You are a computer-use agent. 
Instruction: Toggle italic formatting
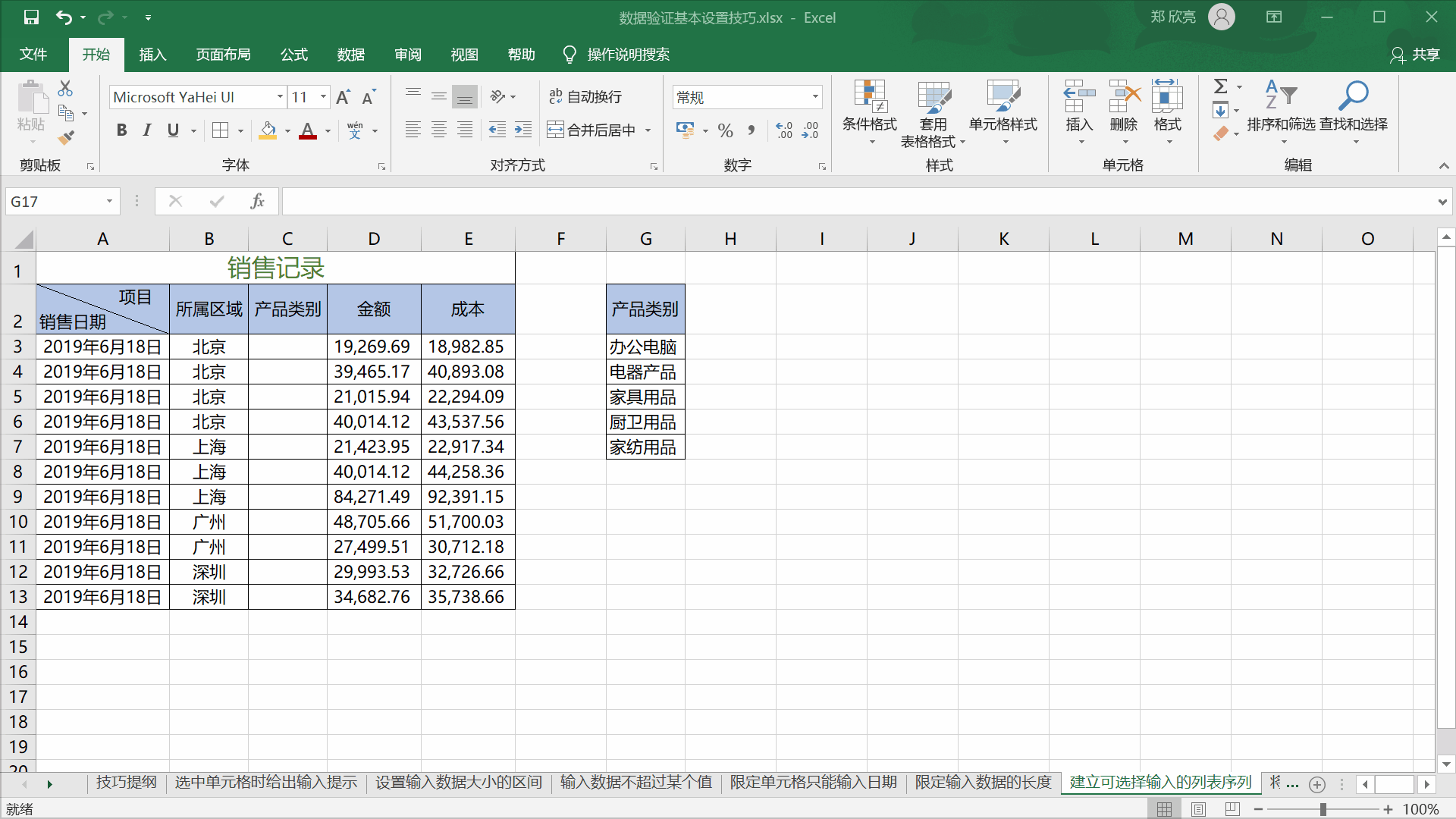coord(147,130)
